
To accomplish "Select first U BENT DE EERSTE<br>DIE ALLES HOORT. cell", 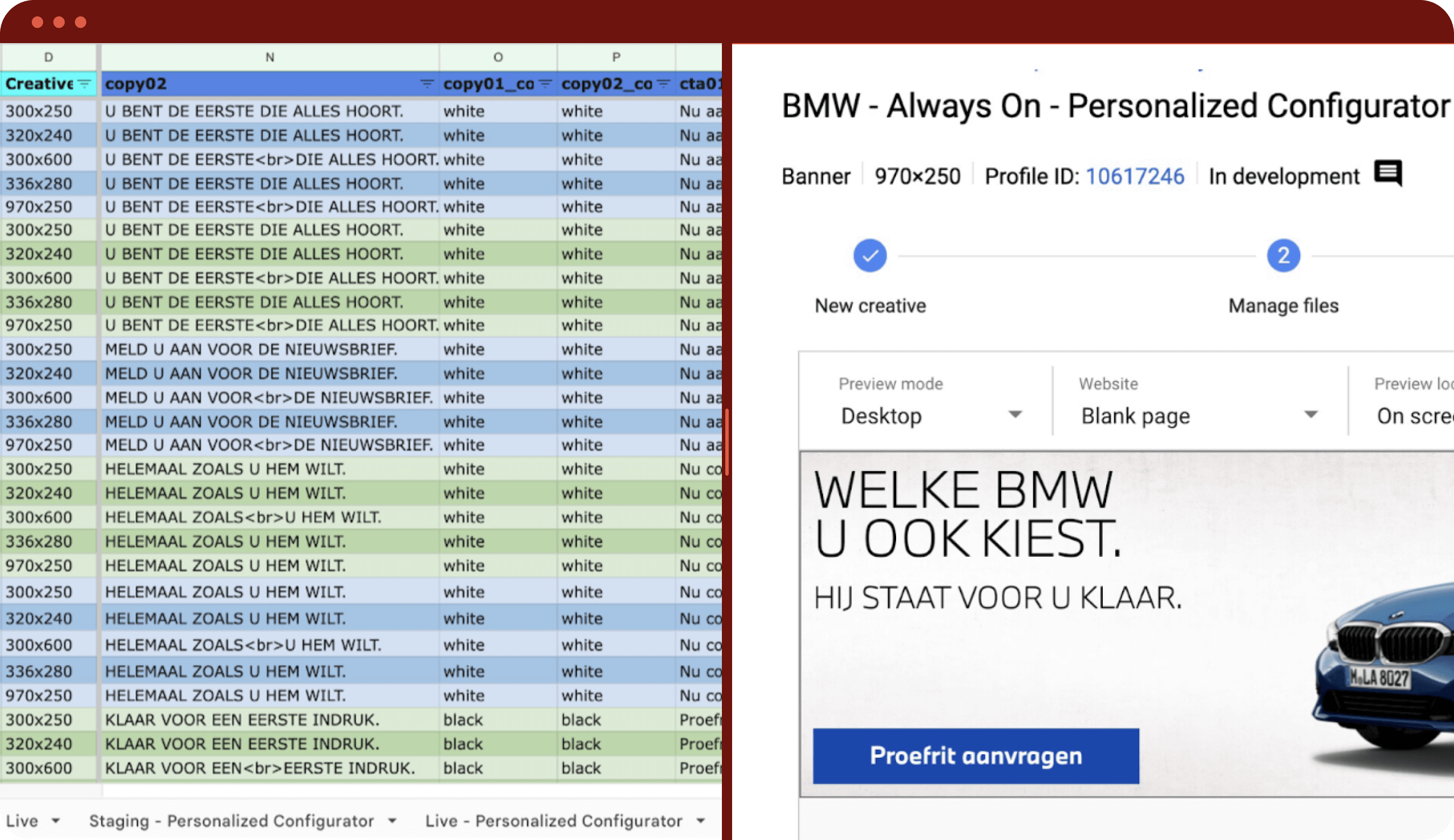I will pyautogui.click(x=270, y=159).
